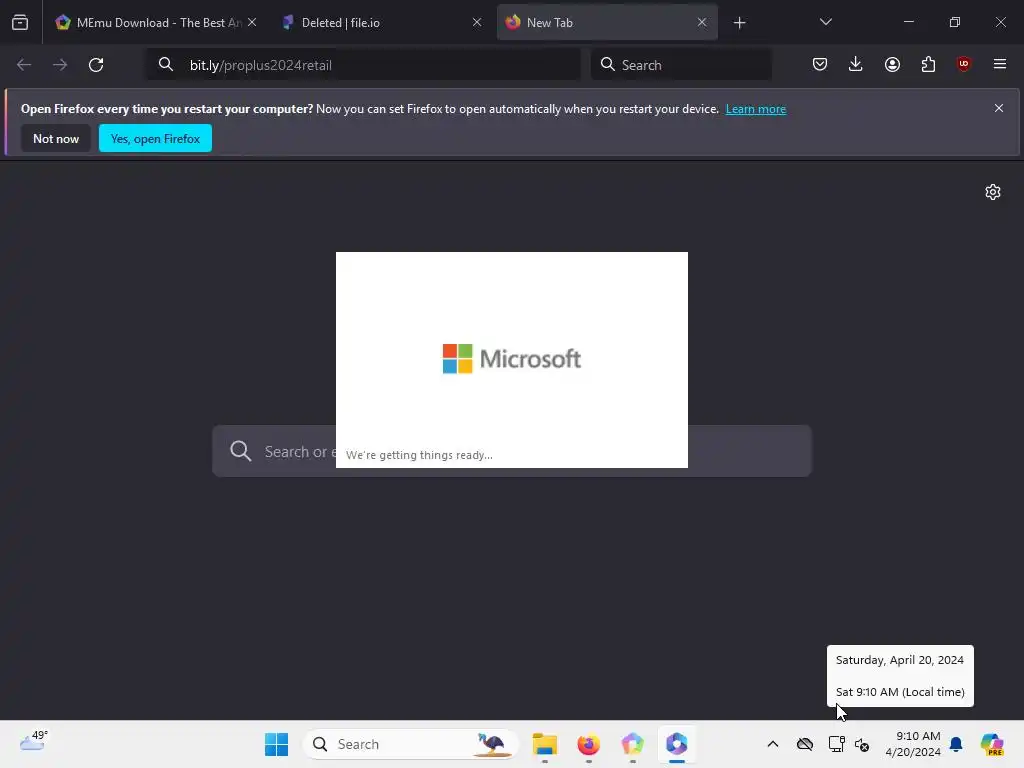Open the Windows Start menu

[x=276, y=744]
